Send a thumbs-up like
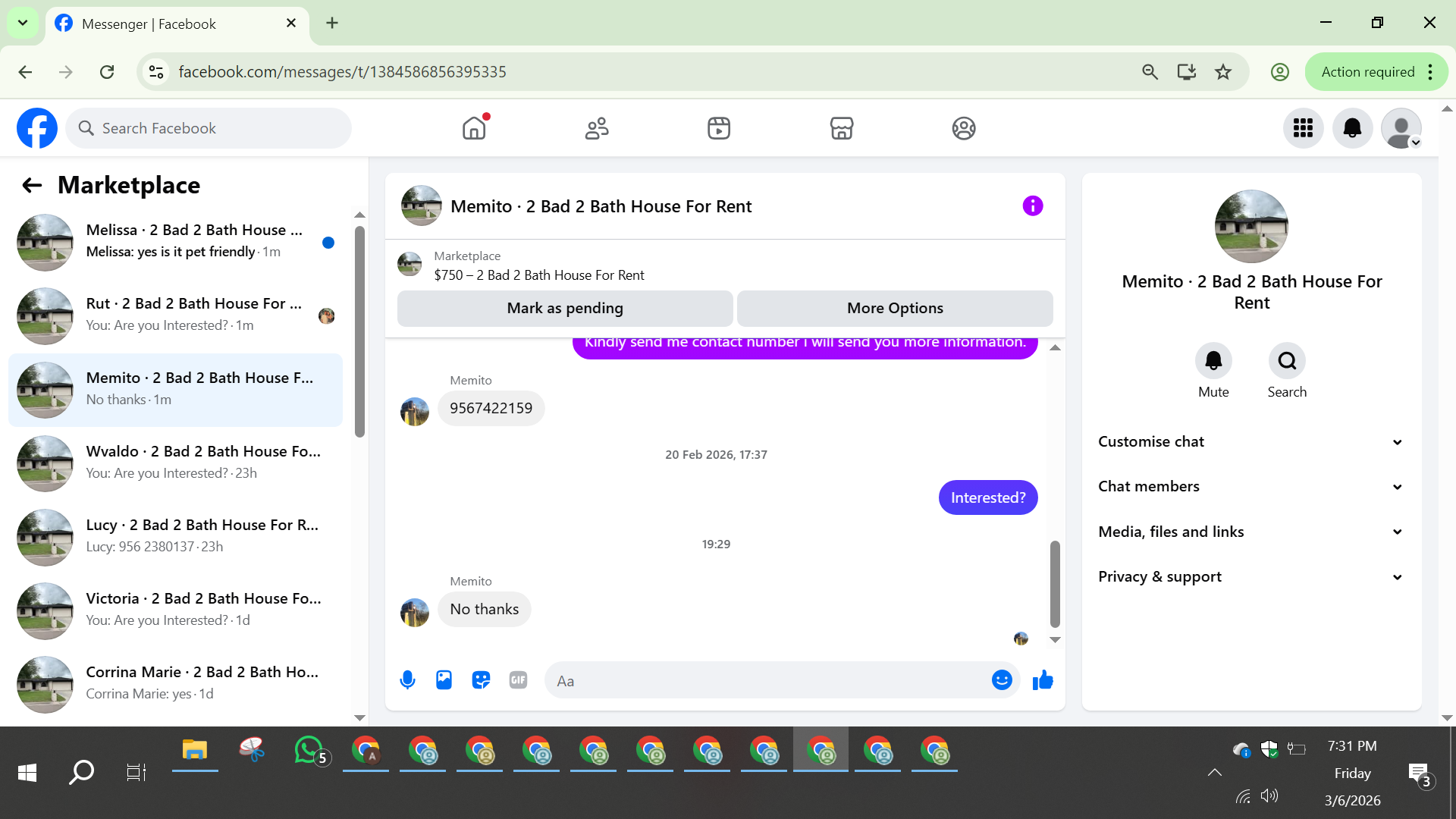Screen dimensions: 1456x819 click(x=1043, y=680)
